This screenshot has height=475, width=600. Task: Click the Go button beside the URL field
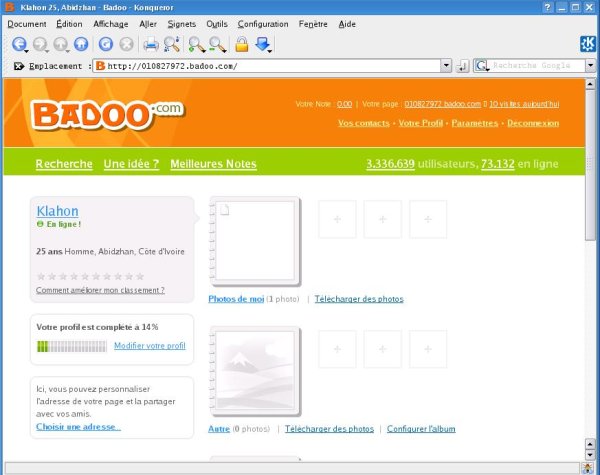click(462, 66)
